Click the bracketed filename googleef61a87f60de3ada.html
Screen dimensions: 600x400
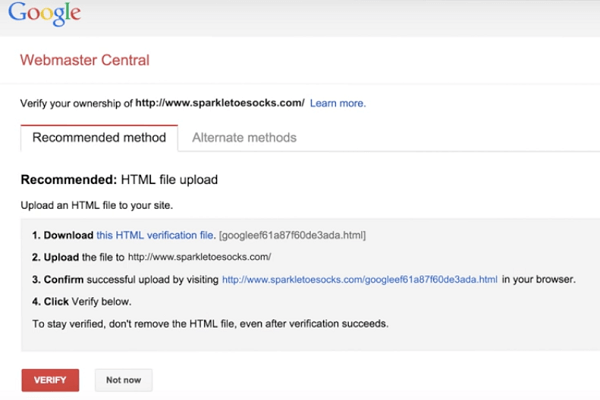292,235
